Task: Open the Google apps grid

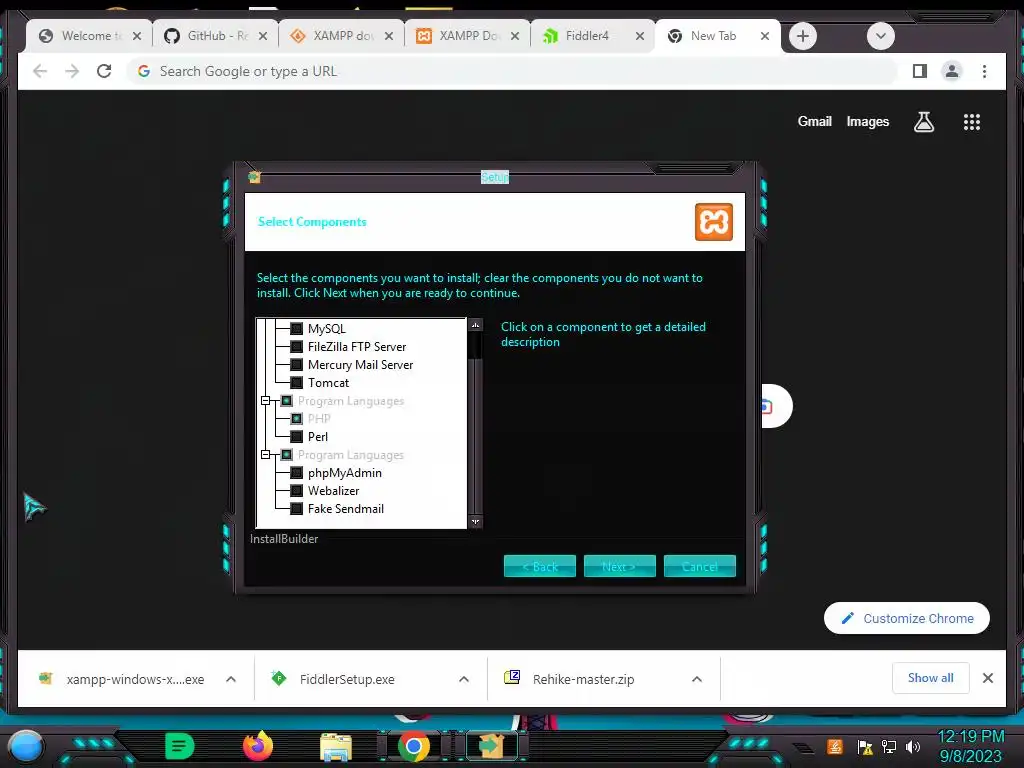Action: (972, 121)
